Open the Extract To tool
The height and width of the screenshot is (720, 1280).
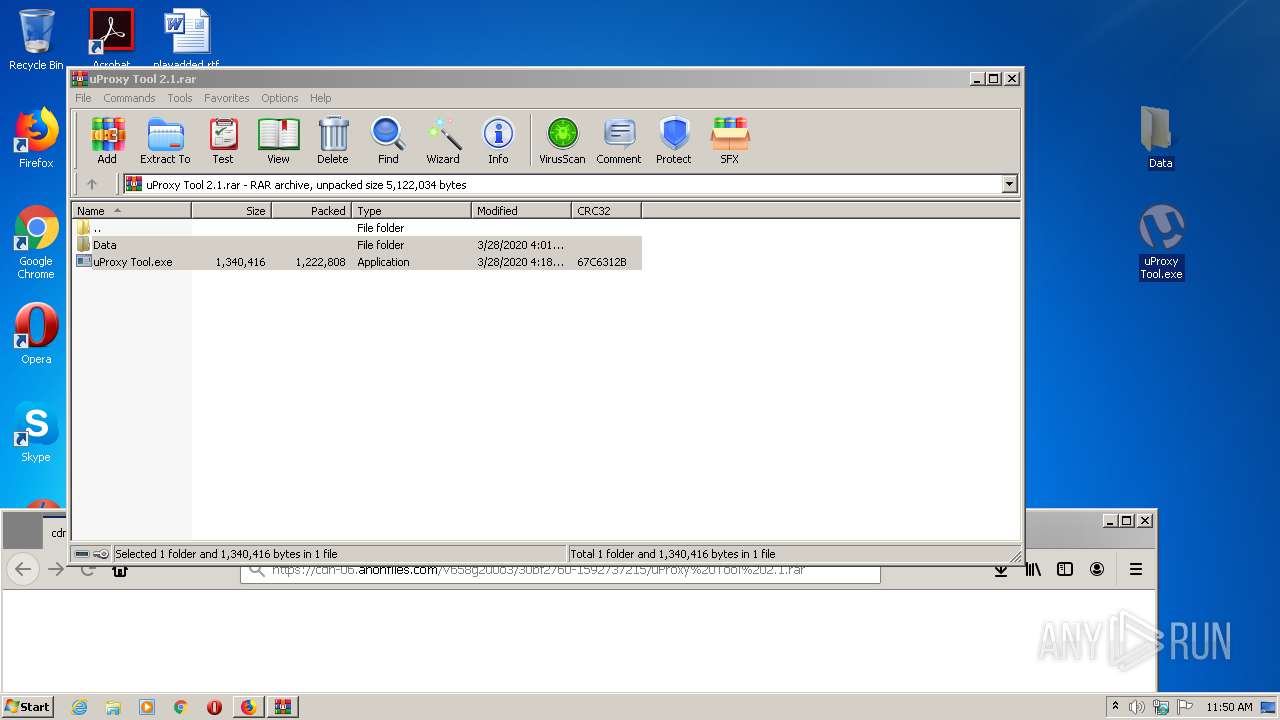pos(165,140)
